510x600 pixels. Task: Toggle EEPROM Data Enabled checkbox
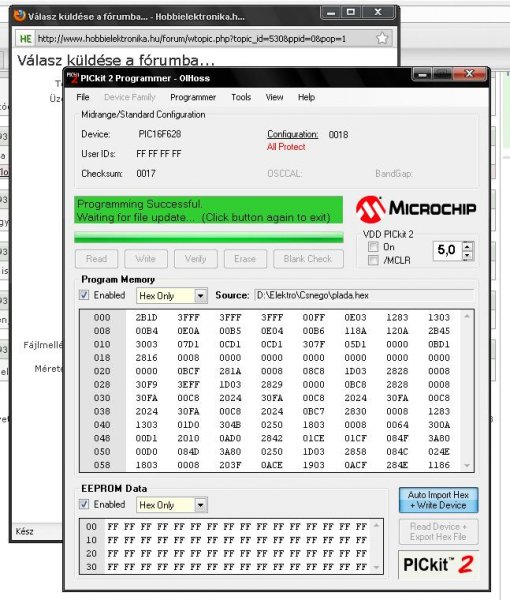(x=84, y=504)
